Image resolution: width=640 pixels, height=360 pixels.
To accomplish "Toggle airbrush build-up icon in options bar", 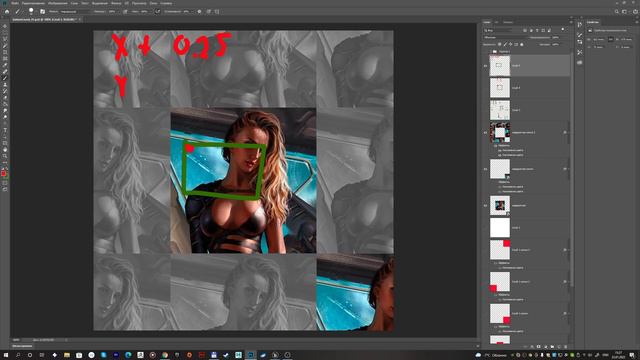I will pos(157,11).
